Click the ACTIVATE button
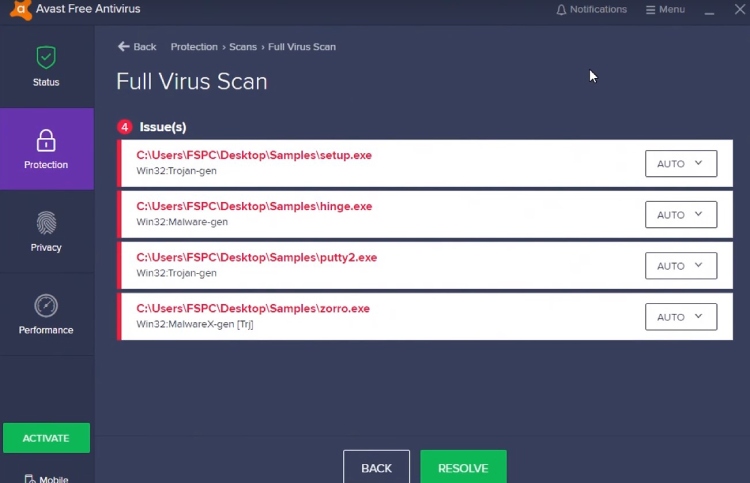Screen dimensions: 750x483 tap(46, 438)
